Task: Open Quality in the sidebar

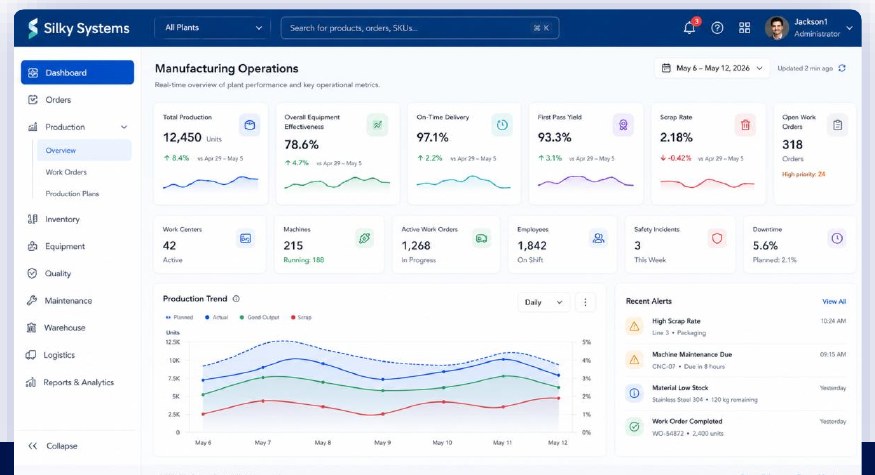Action: pyautogui.click(x=78, y=274)
